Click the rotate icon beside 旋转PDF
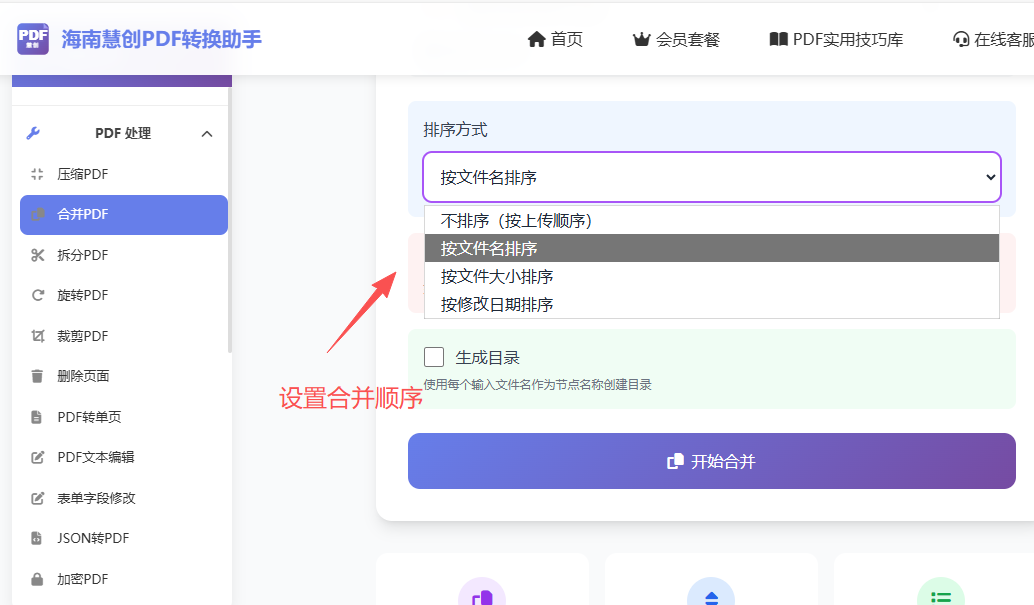The width and height of the screenshot is (1034, 605). [x=38, y=296]
